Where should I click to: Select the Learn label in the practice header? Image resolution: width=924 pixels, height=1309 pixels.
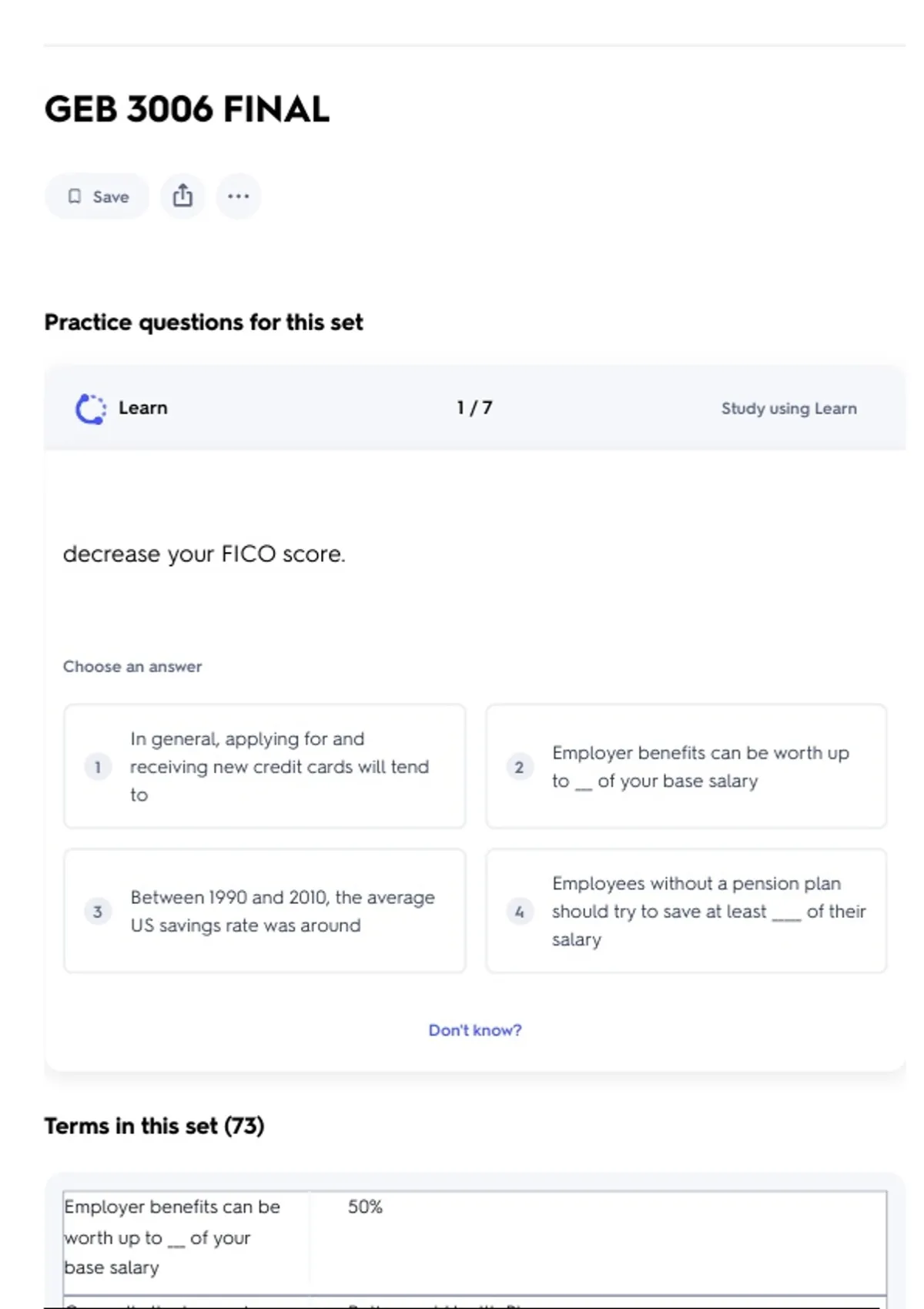(142, 408)
